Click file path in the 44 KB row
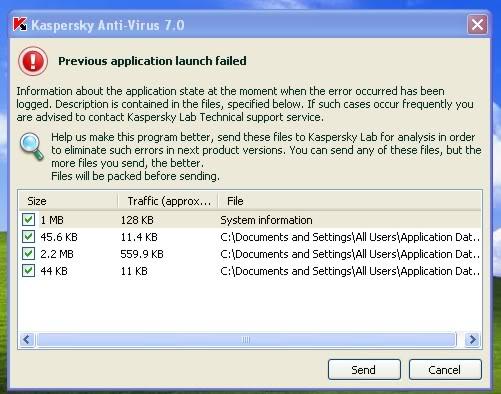Image resolution: width=501 pixels, height=394 pixels. tap(350, 271)
